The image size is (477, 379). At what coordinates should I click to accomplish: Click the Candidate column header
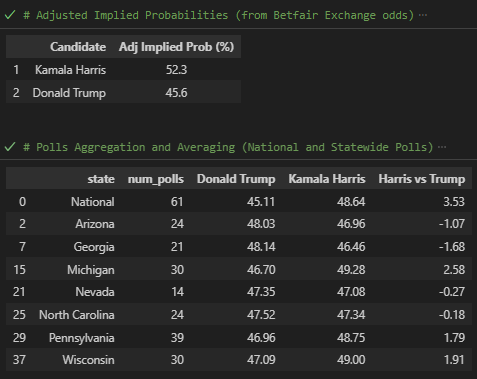[78, 47]
